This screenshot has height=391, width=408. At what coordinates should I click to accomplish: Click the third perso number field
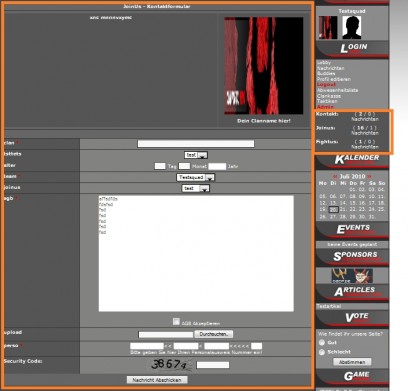217,346
